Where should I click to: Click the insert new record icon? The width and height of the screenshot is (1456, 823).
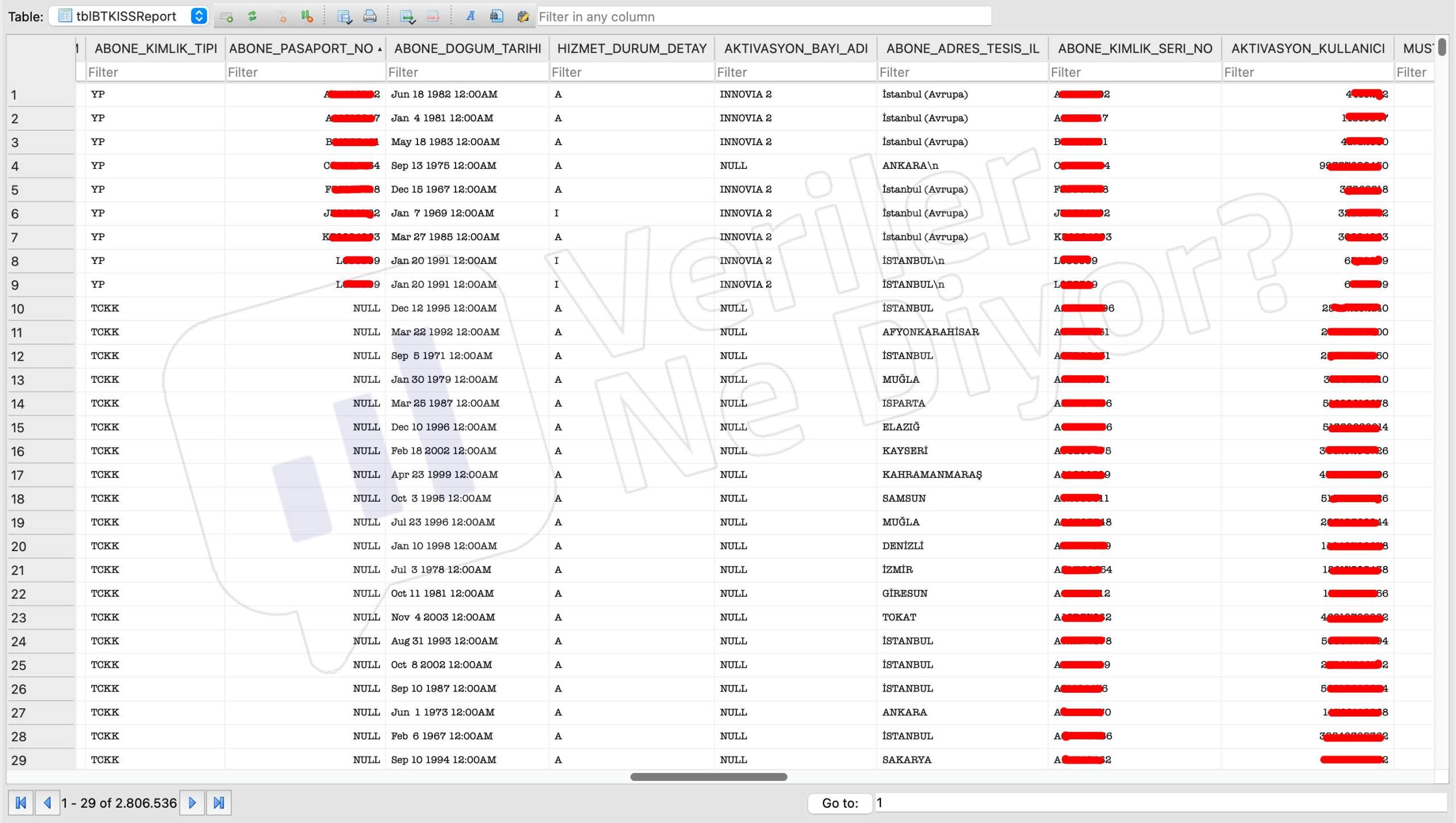[x=407, y=16]
